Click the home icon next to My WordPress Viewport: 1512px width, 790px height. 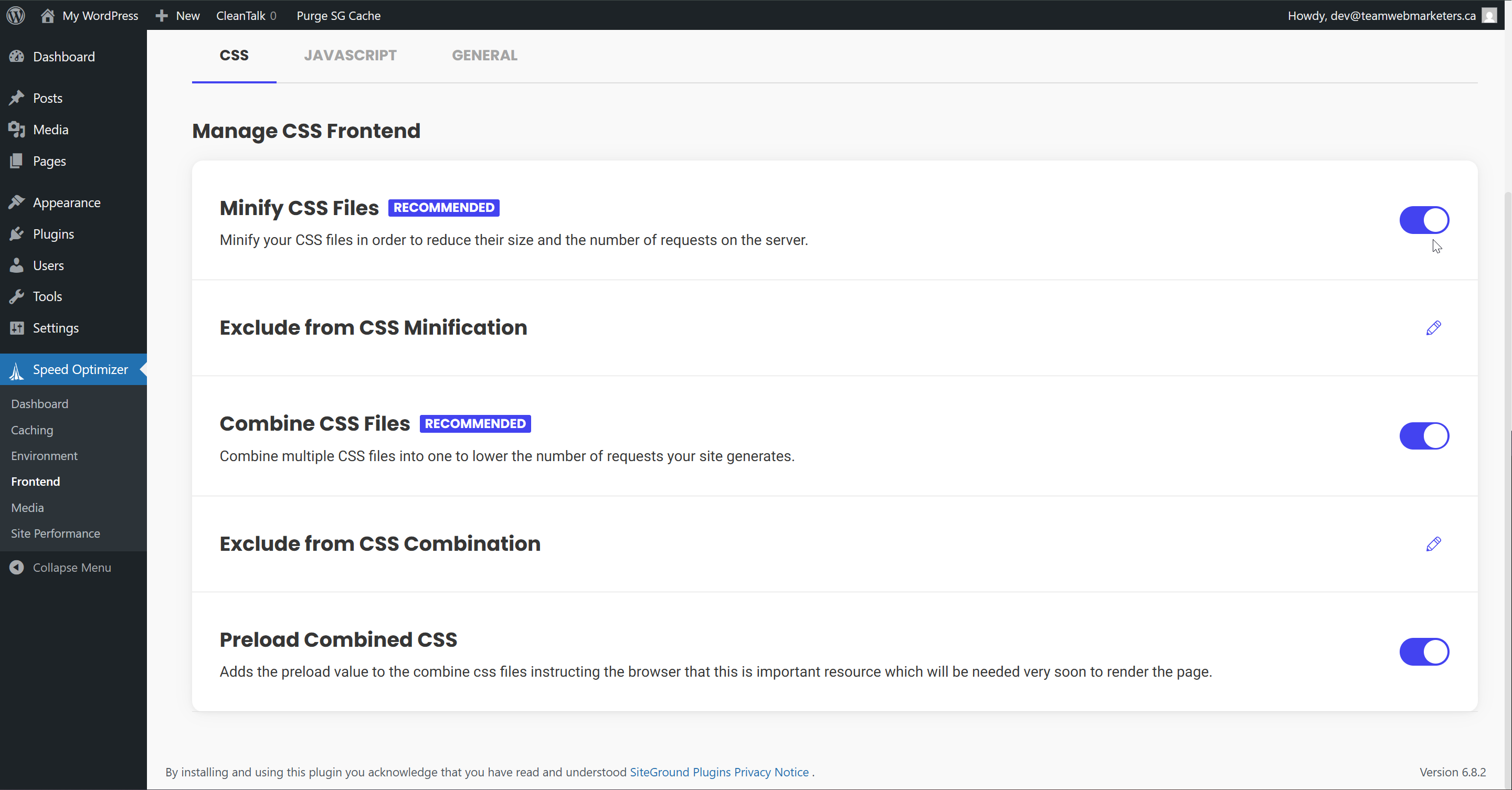[x=48, y=15]
